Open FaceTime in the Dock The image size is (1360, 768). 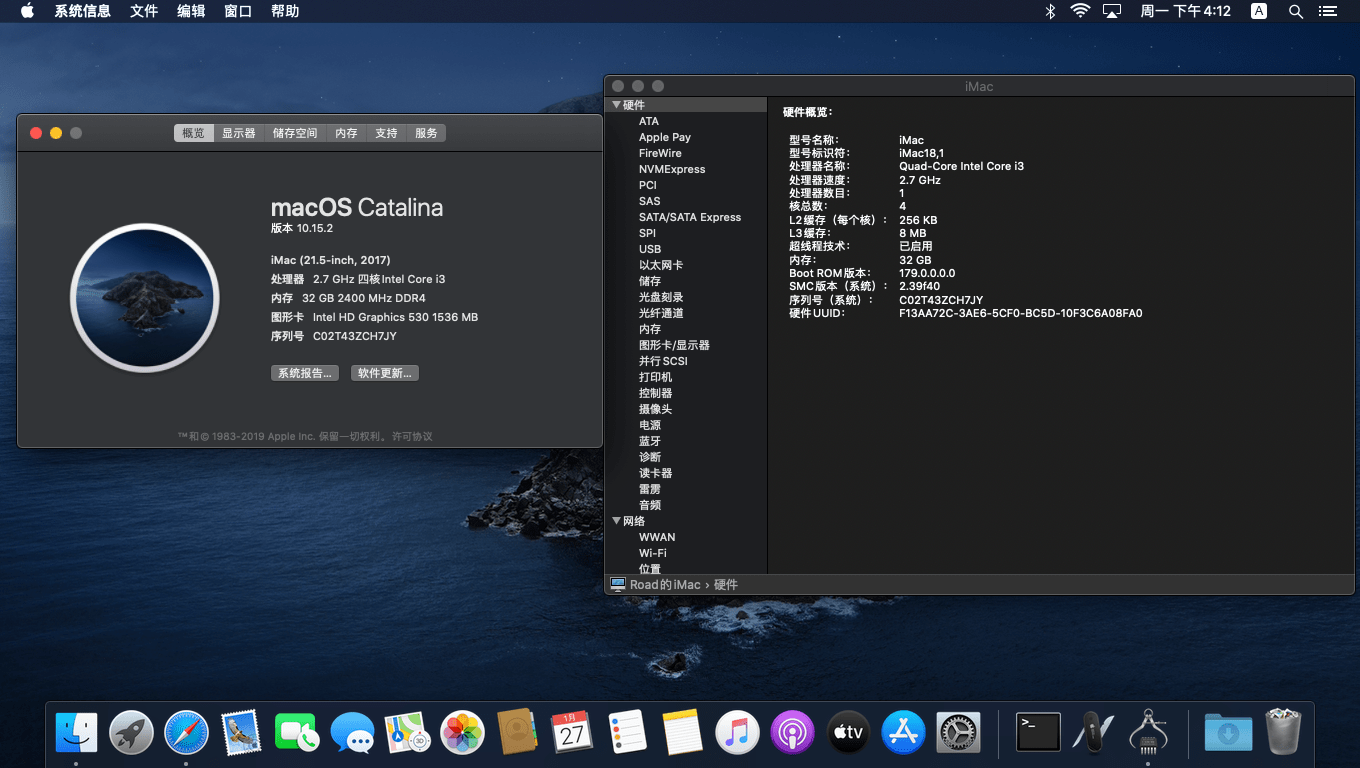(296, 733)
